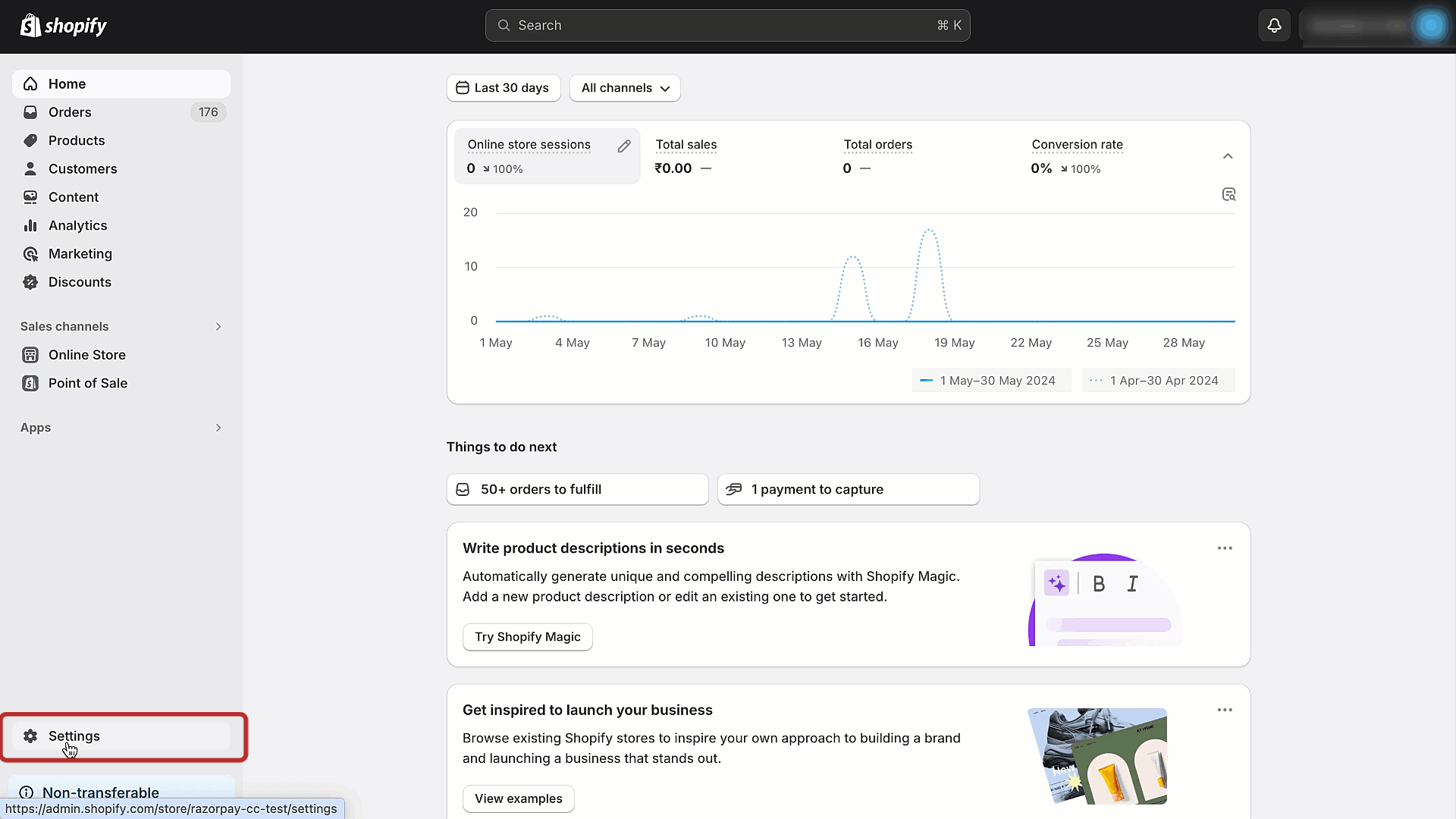Open more options for product descriptions card
Image resolution: width=1456 pixels, height=819 pixels.
point(1225,548)
